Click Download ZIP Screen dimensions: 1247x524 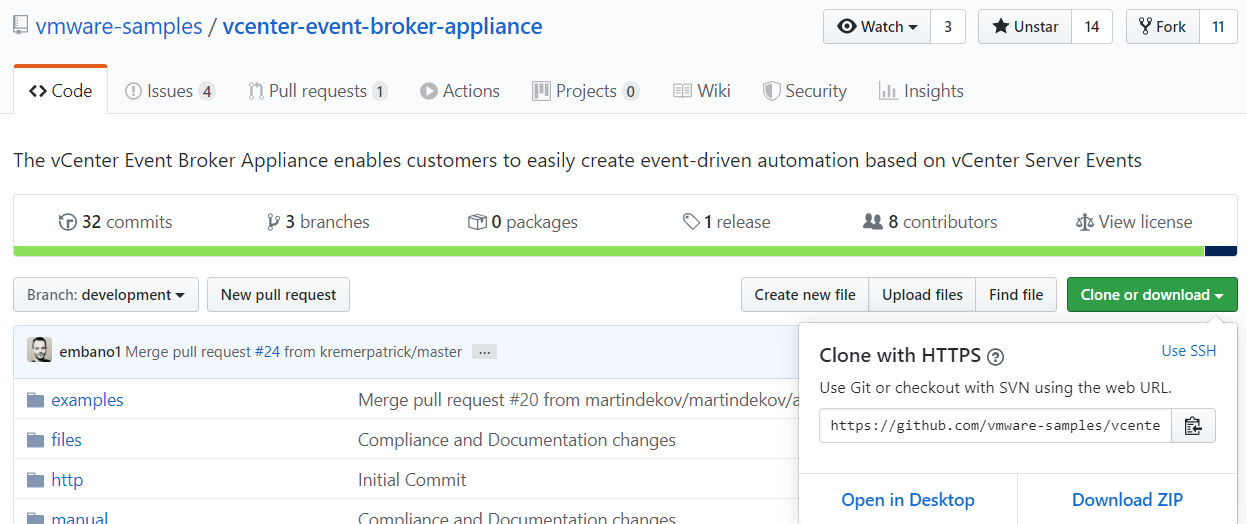(x=1127, y=500)
